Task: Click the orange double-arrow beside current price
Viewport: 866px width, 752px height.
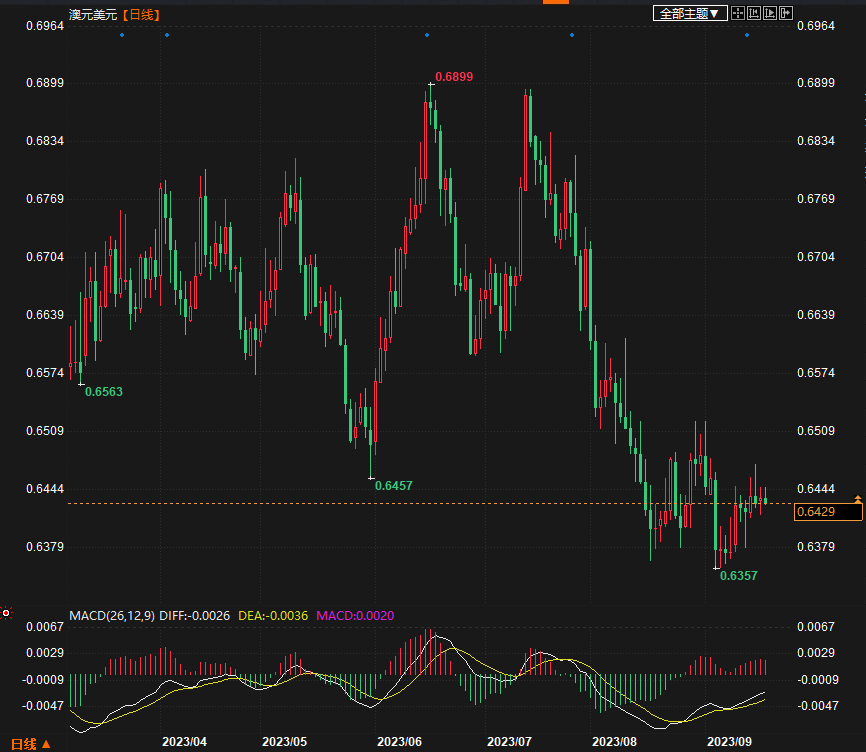Action: [x=857, y=499]
